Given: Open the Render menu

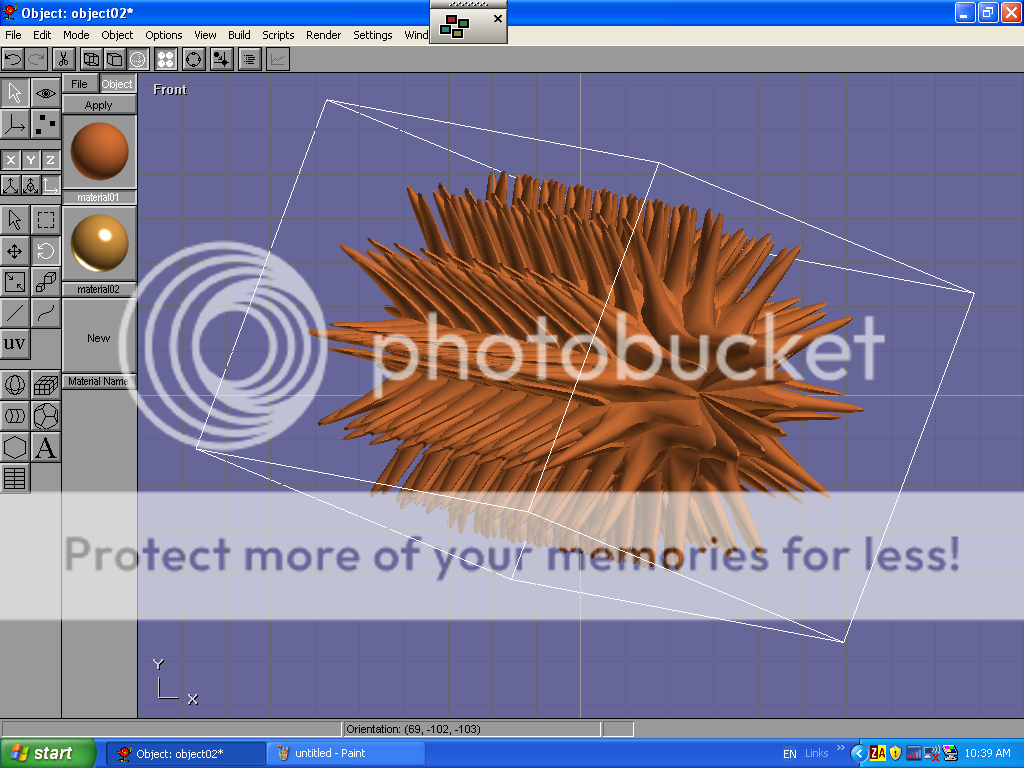Looking at the screenshot, I should coord(323,35).
